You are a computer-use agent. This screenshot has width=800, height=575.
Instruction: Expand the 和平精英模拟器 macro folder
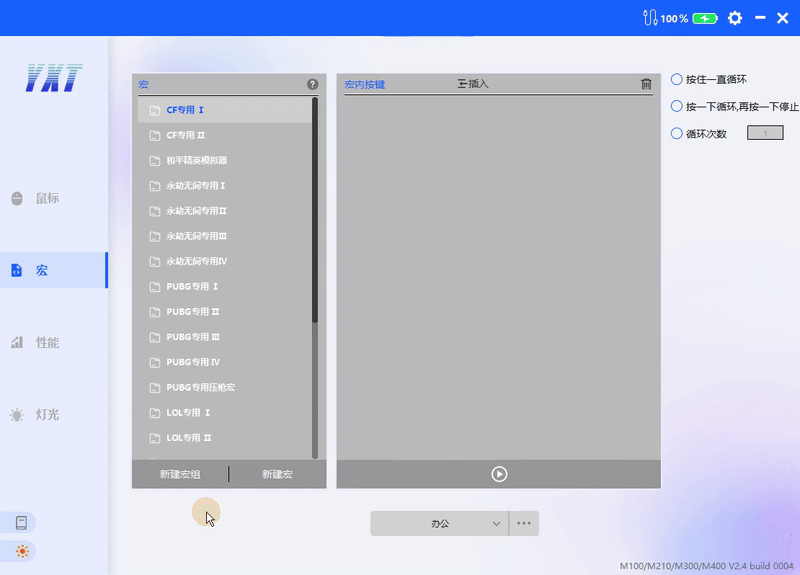(196, 160)
